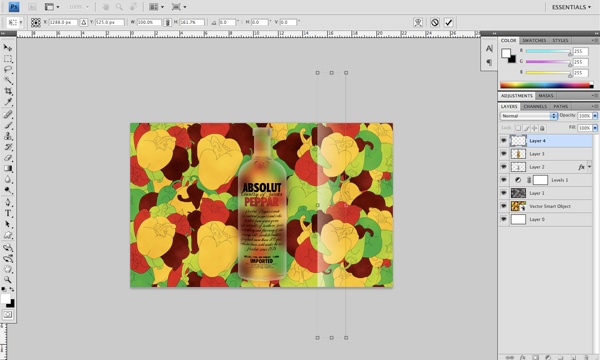Select the Move tool
The image size is (600, 360).
8,48
